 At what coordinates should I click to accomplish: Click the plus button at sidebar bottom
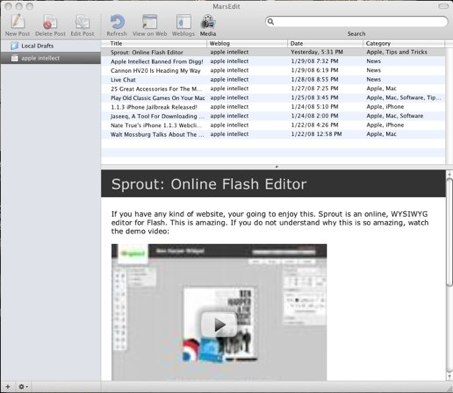coord(8,387)
